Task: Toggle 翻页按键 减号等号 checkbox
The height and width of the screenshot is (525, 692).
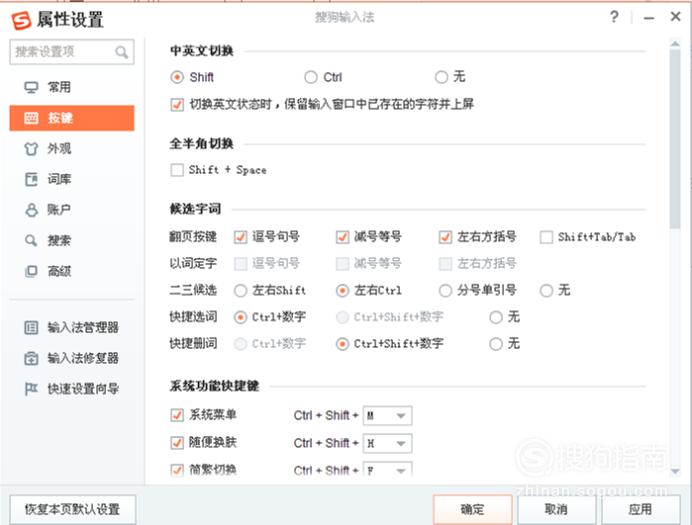Action: 342,237
